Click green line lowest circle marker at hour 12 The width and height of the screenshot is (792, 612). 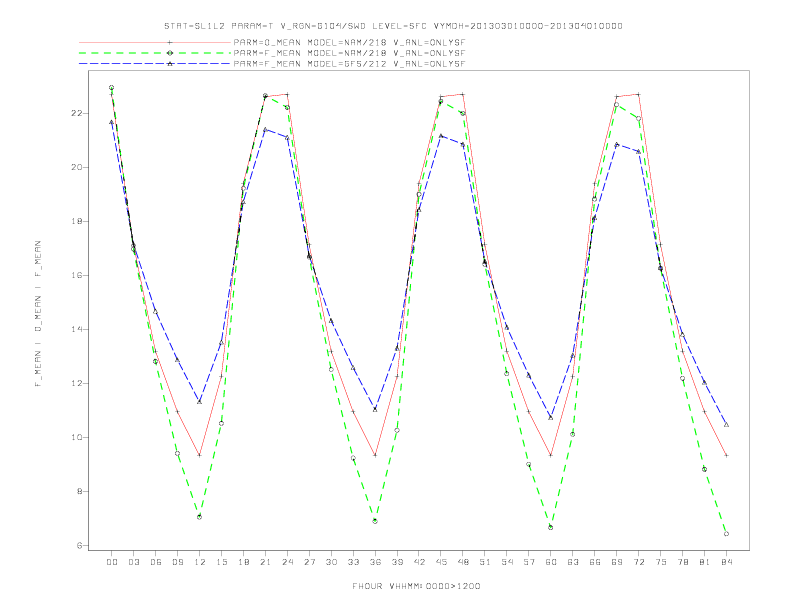tap(200, 517)
